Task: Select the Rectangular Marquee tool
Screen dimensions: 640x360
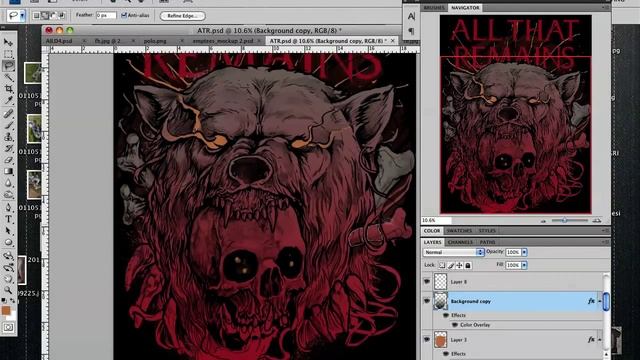Action: pyautogui.click(x=8, y=54)
